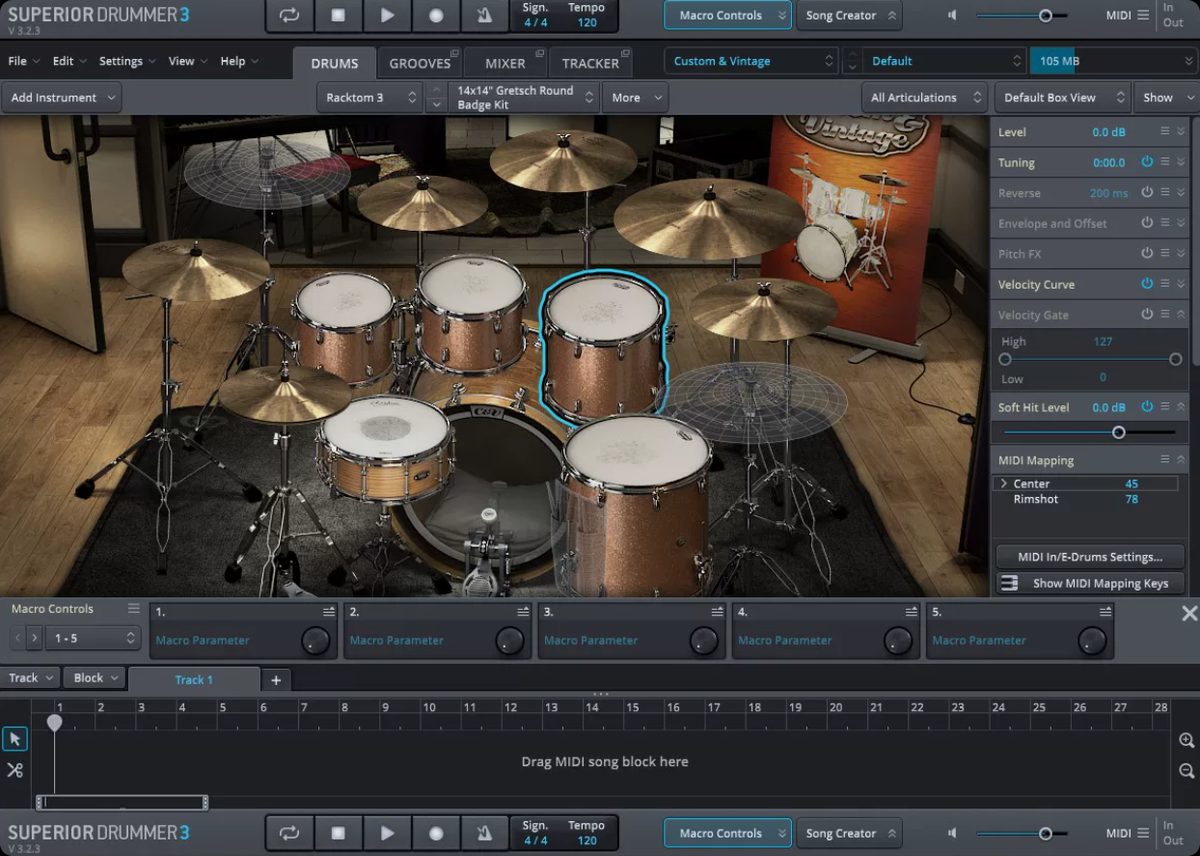Click Show MIDI Mapping Keys button
Viewport: 1200px width, 856px height.
tap(1090, 583)
